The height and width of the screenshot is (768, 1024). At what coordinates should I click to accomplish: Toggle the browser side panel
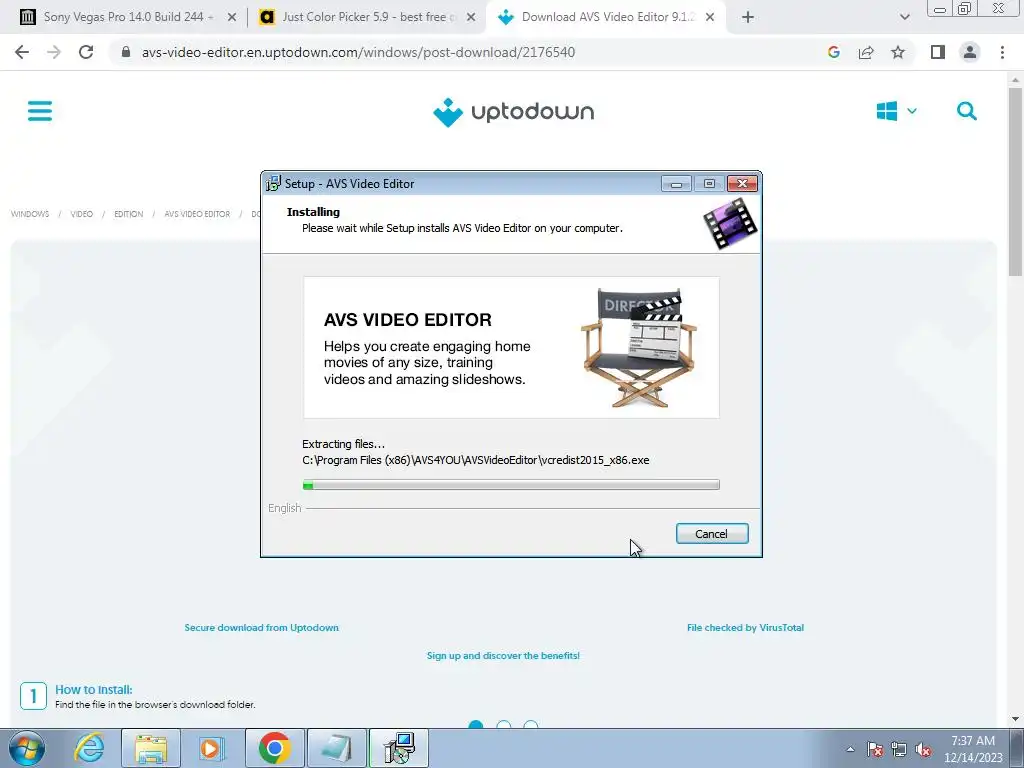(x=938, y=52)
